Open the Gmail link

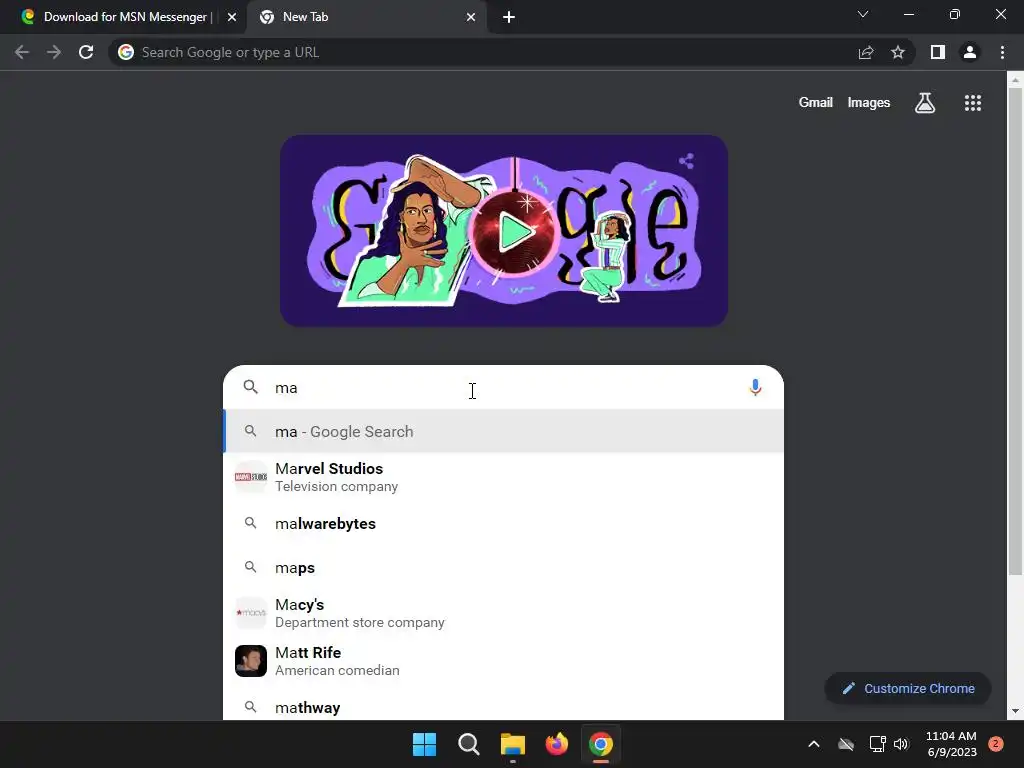point(816,103)
